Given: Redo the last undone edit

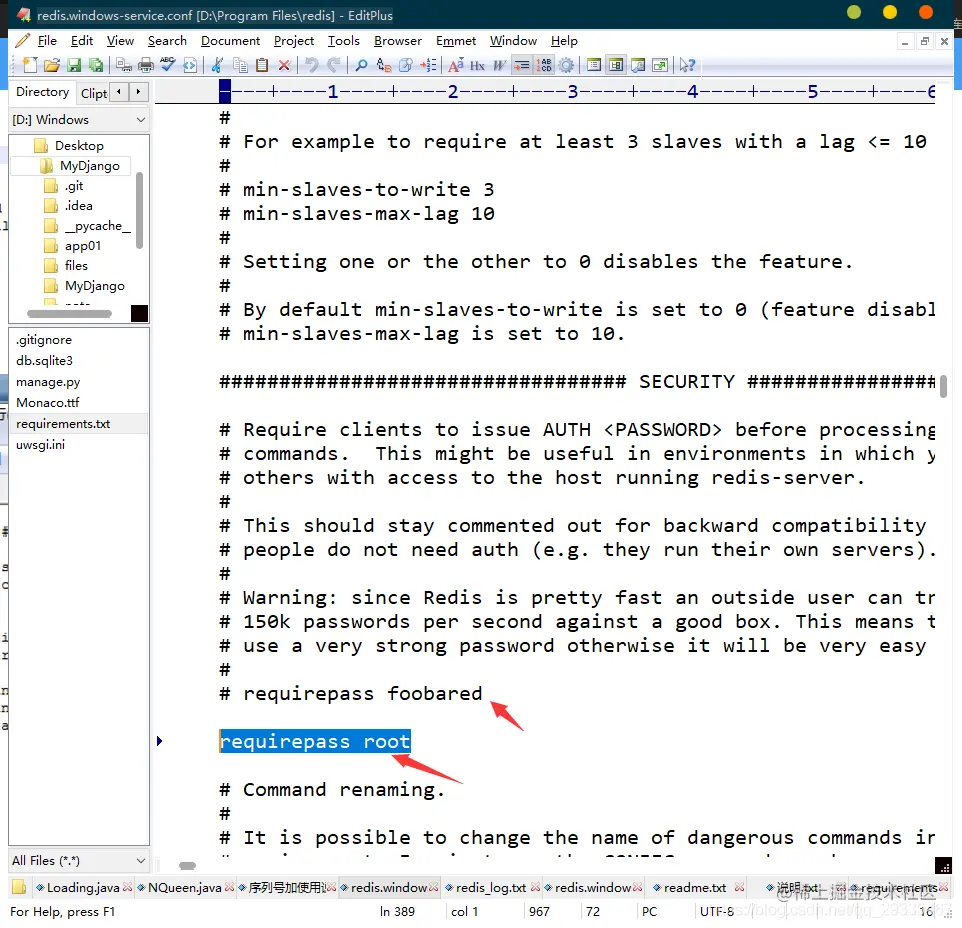Looking at the screenshot, I should [x=334, y=65].
